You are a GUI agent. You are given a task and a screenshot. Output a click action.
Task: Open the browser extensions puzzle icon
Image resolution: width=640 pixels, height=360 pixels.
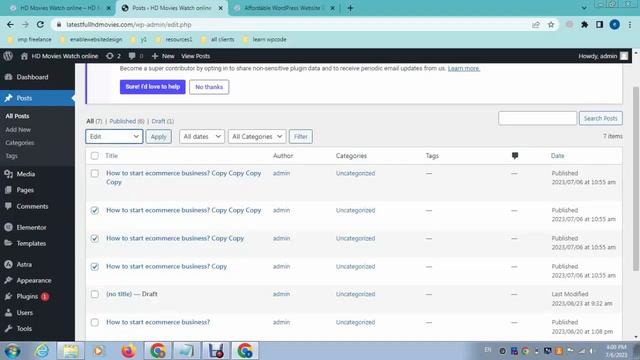(584, 24)
